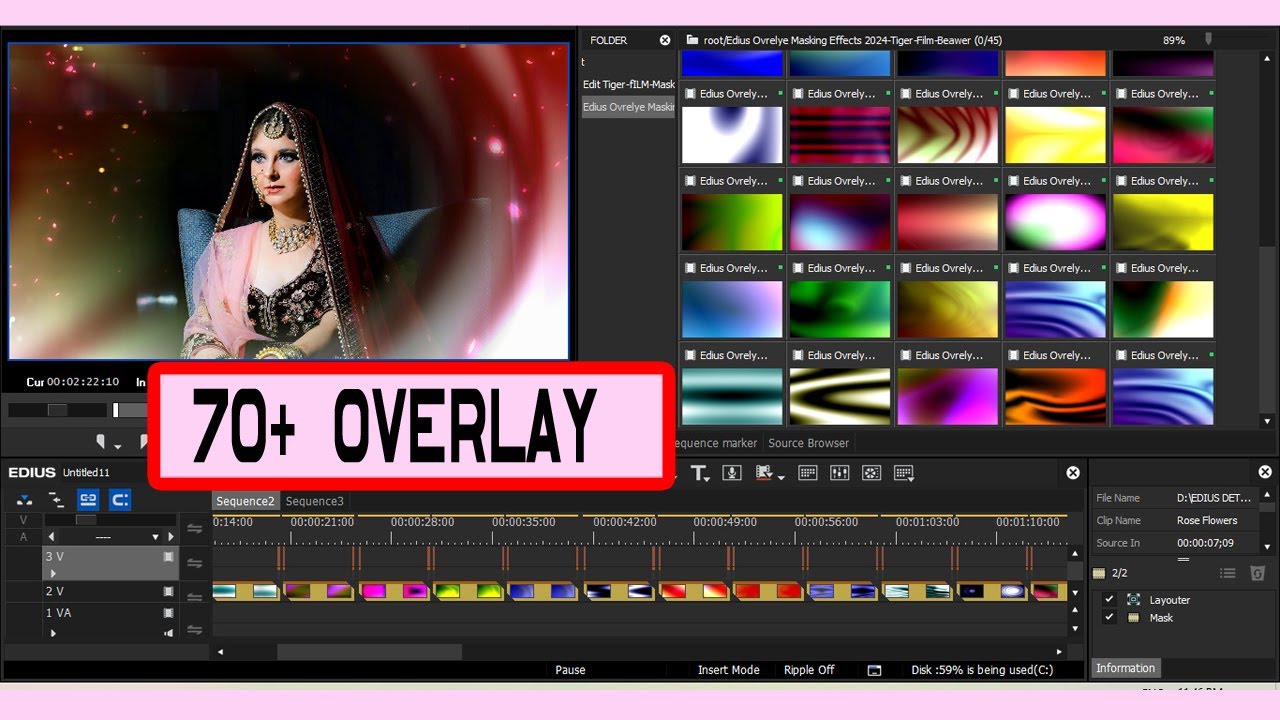Click the Rose Flowers clip name value
The width and height of the screenshot is (1280, 720).
pyautogui.click(x=1207, y=520)
